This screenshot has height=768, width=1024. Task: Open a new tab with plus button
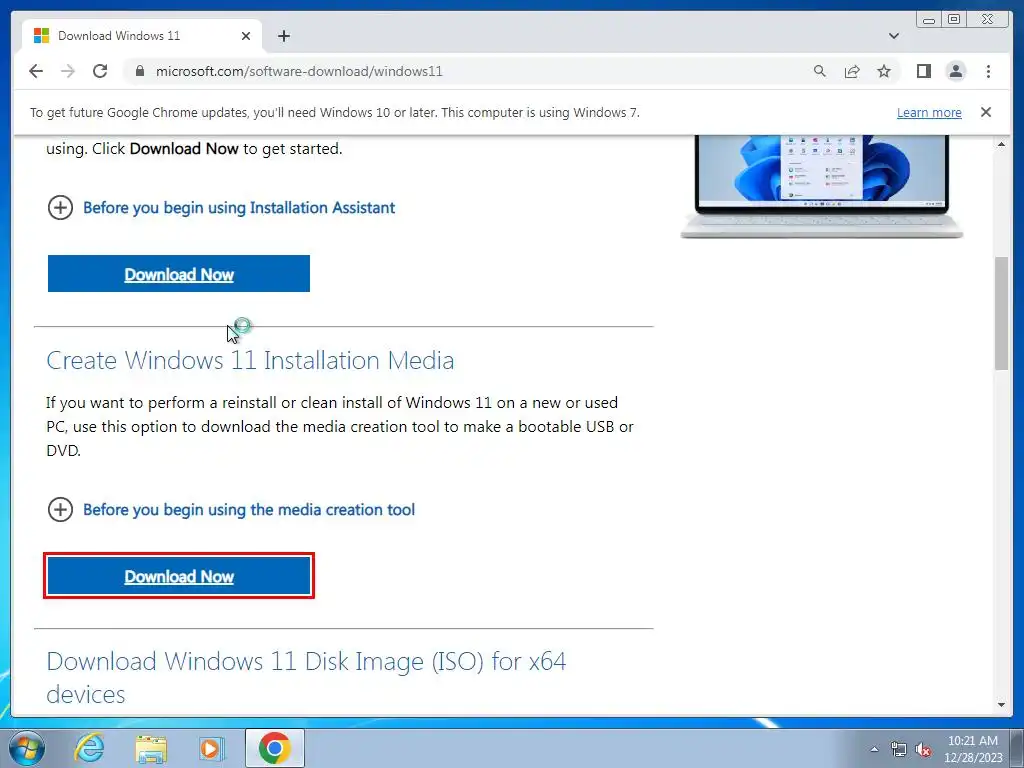(x=283, y=36)
